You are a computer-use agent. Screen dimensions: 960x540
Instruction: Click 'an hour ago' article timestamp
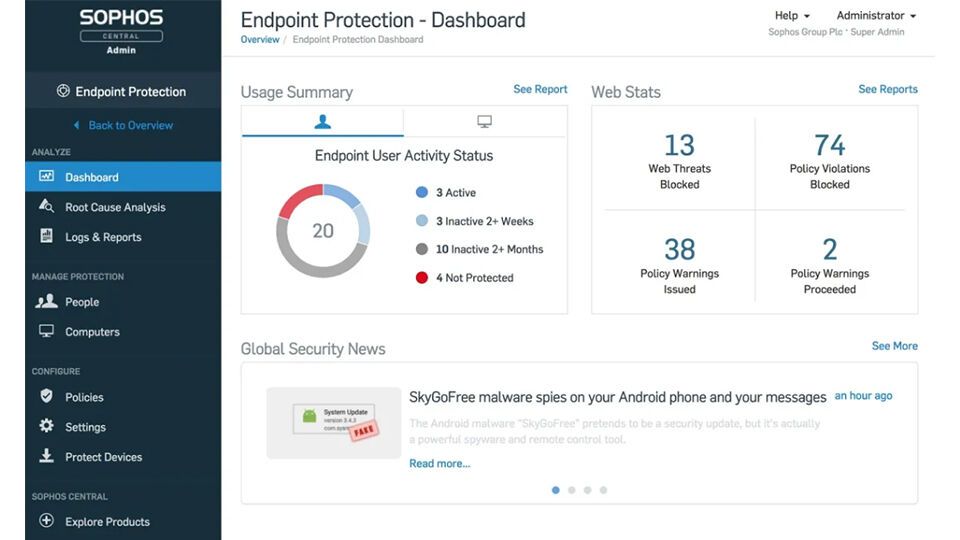point(863,396)
